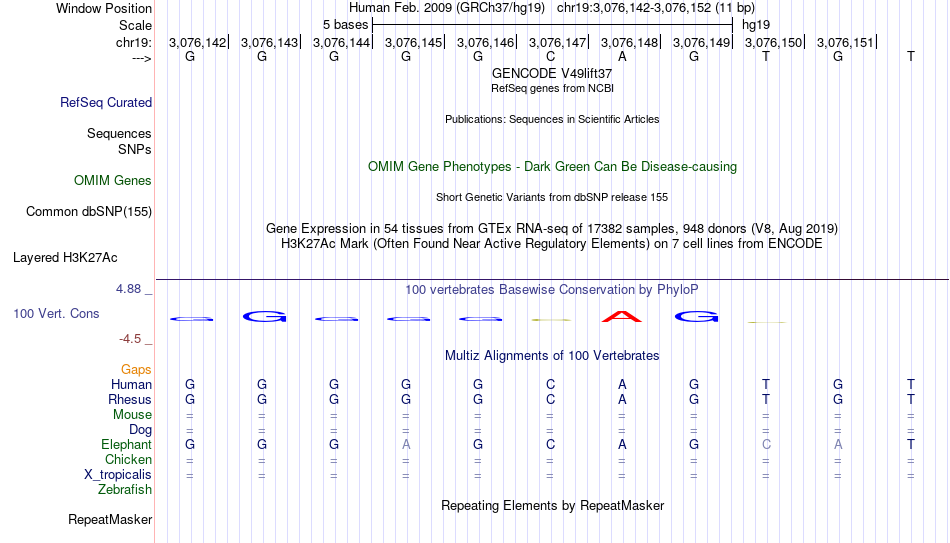This screenshot has height=543, width=950.
Task: Click the SNPs track label
Action: click(x=135, y=149)
